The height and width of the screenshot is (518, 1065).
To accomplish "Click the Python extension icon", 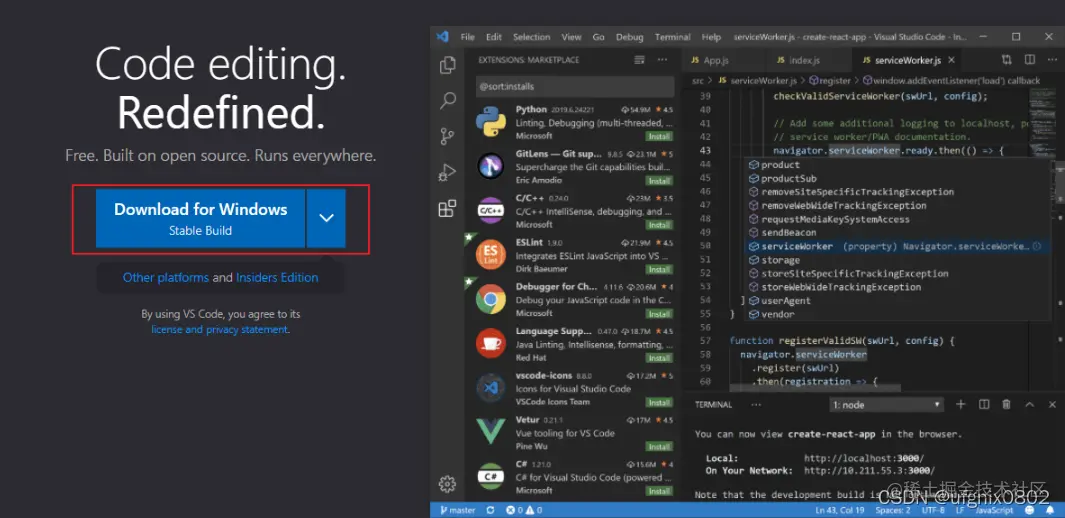I will (x=490, y=121).
